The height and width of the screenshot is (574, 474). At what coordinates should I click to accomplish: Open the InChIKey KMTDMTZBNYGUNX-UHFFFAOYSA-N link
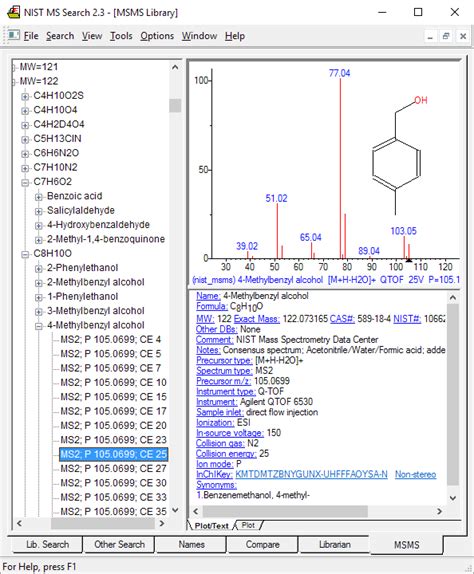click(311, 474)
